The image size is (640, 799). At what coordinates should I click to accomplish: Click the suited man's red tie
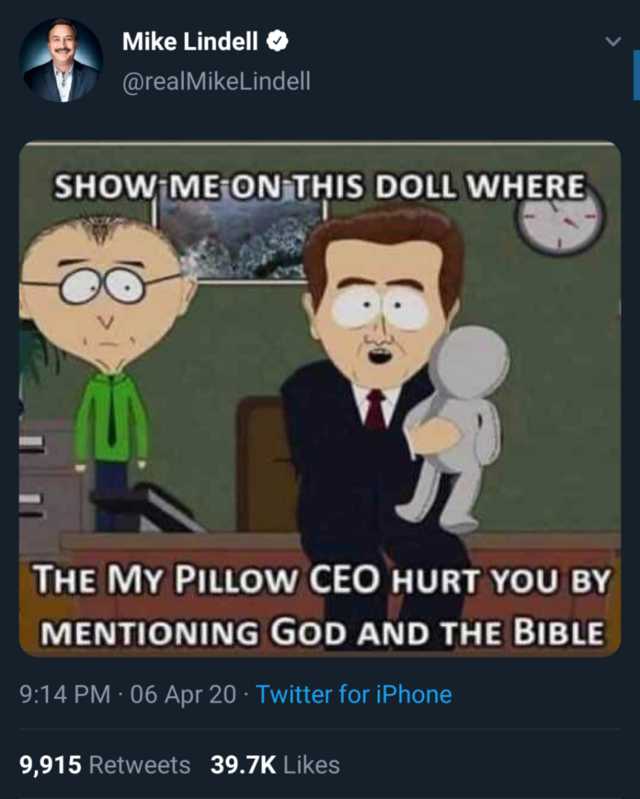(x=376, y=410)
